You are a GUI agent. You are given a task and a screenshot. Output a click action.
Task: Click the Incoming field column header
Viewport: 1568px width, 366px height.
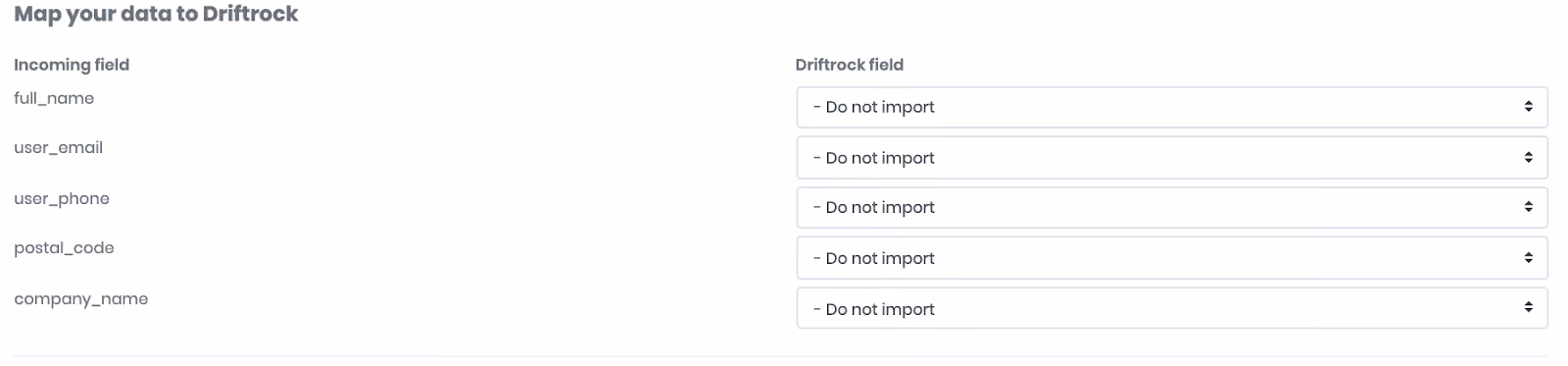(x=72, y=65)
